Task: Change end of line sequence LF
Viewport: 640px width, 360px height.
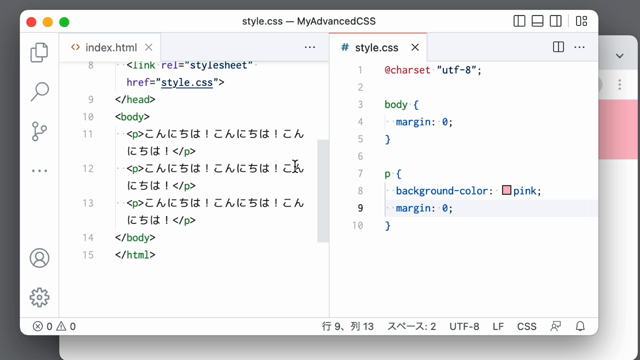Action: coord(498,327)
